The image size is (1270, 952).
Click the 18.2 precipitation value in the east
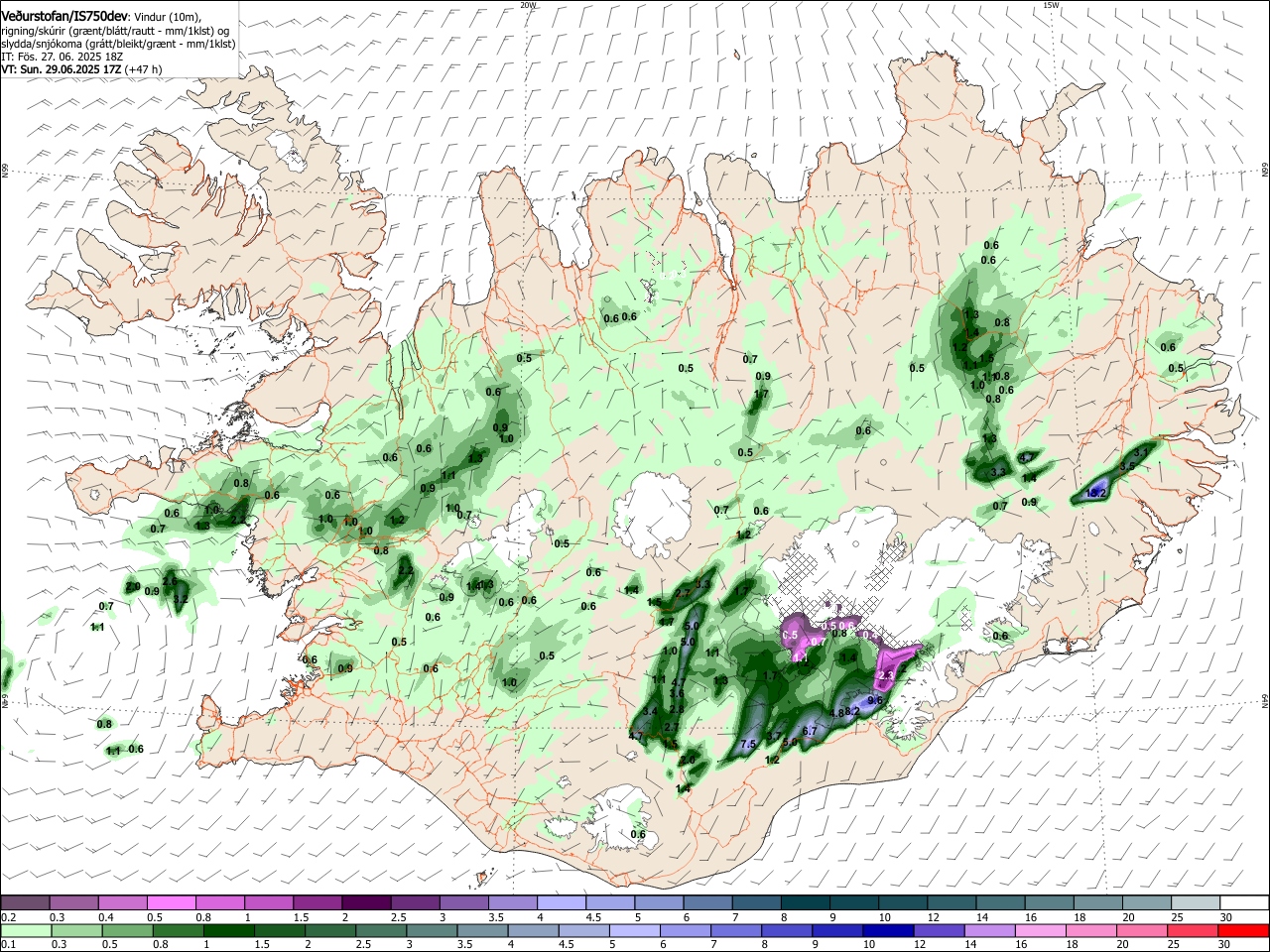tap(1095, 492)
